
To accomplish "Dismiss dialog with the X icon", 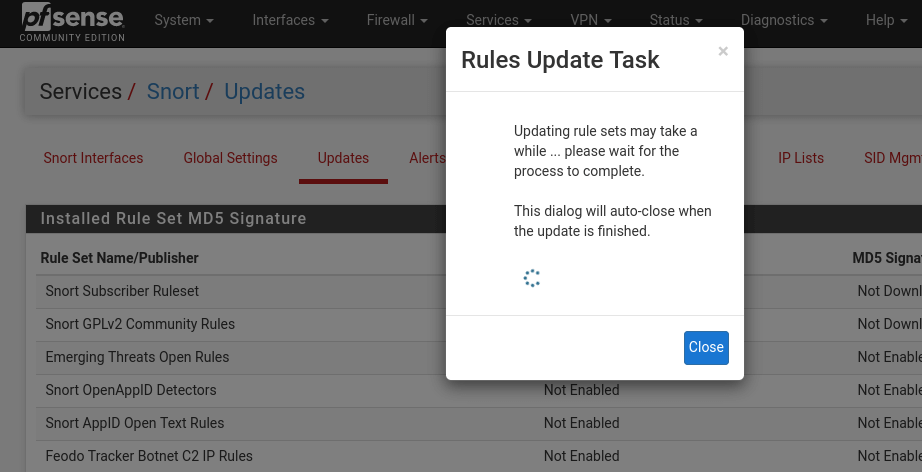I will coord(723,52).
